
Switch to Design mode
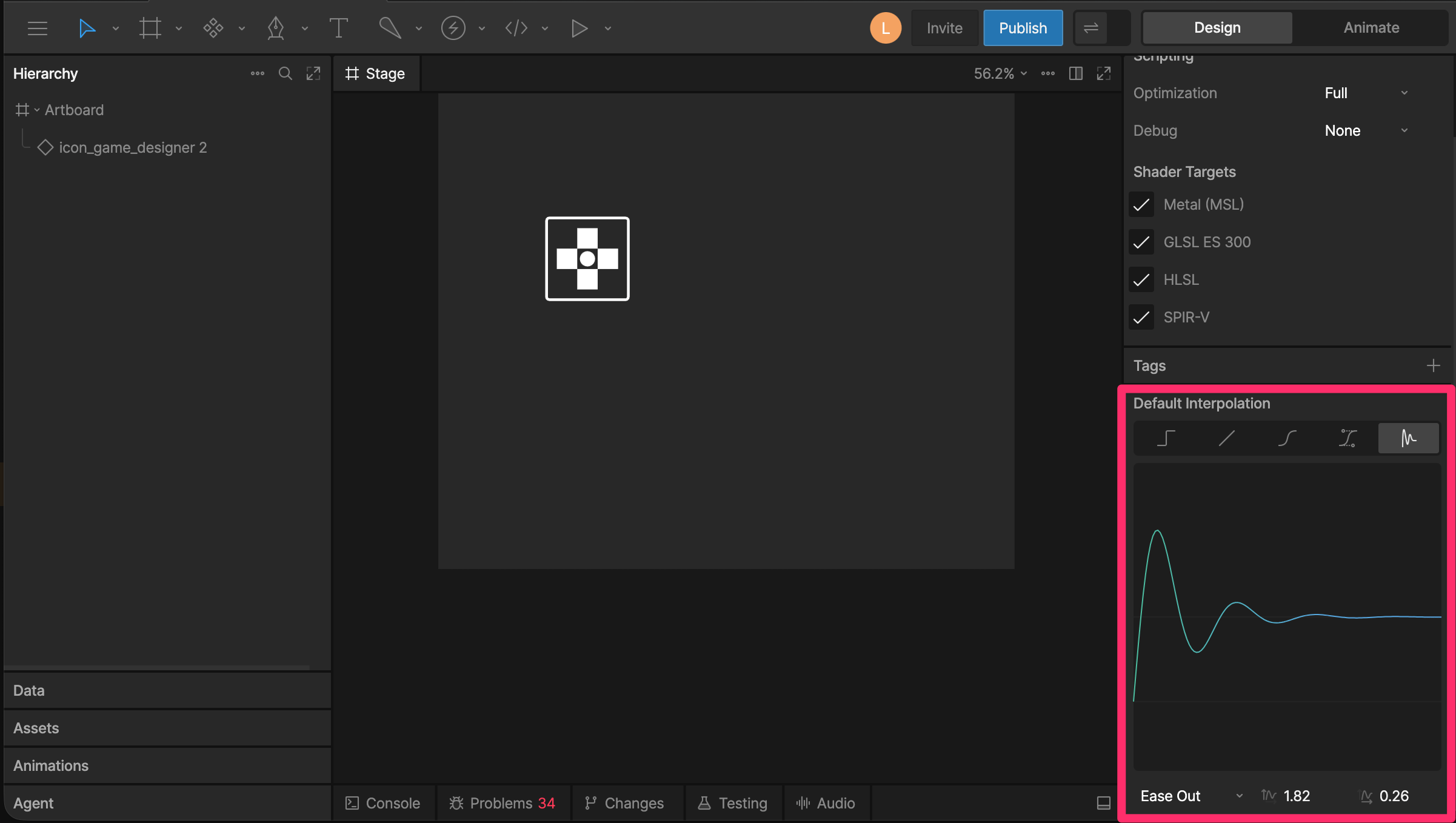(x=1217, y=28)
